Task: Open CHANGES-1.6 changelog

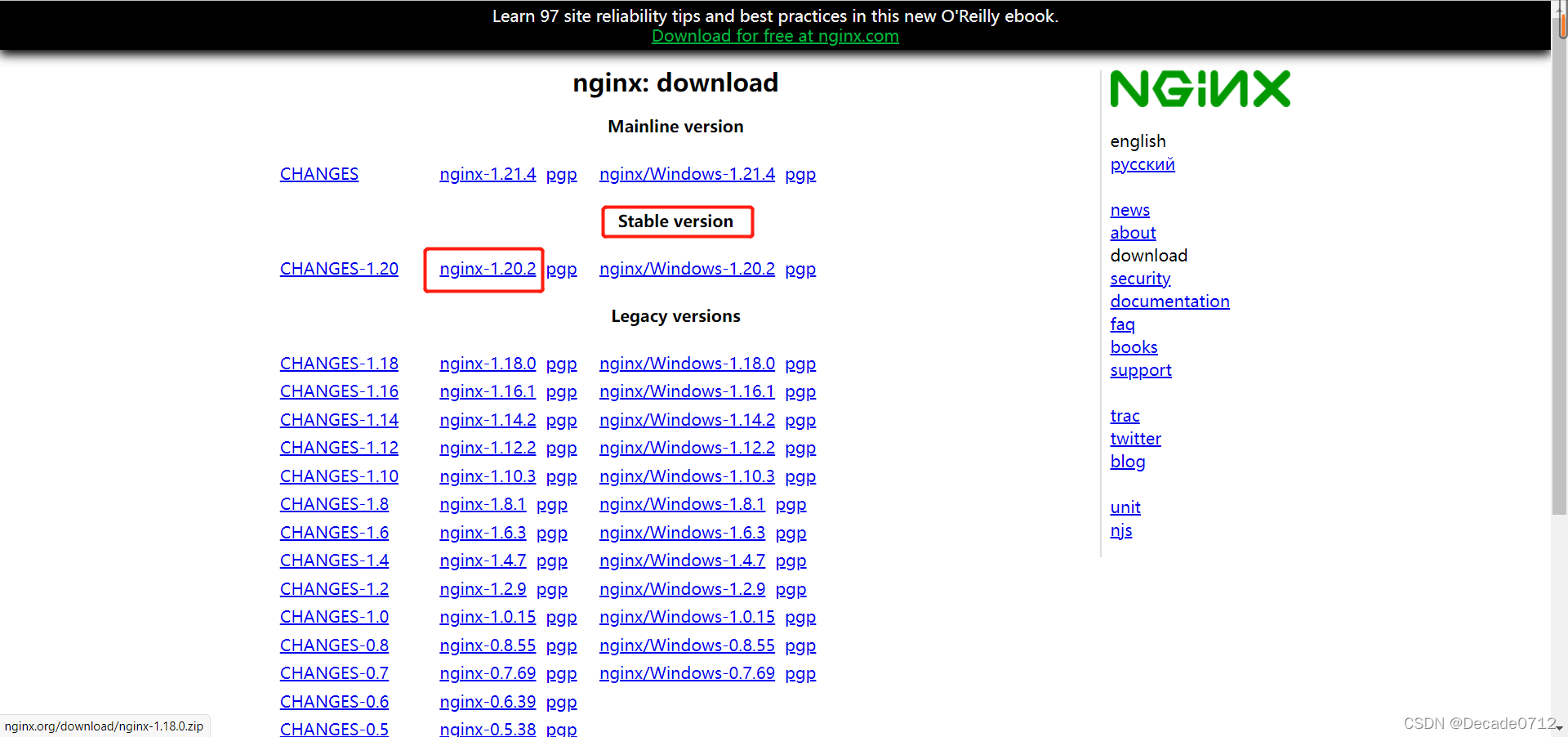Action: [x=334, y=533]
